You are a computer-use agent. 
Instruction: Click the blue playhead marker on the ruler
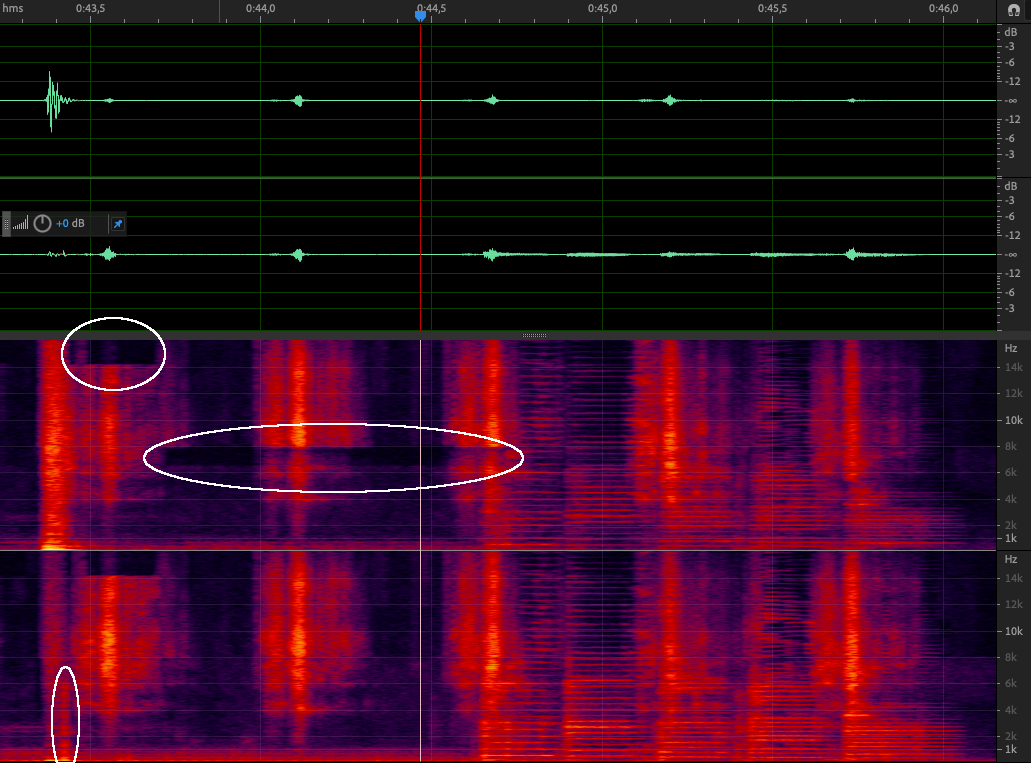pyautogui.click(x=421, y=14)
